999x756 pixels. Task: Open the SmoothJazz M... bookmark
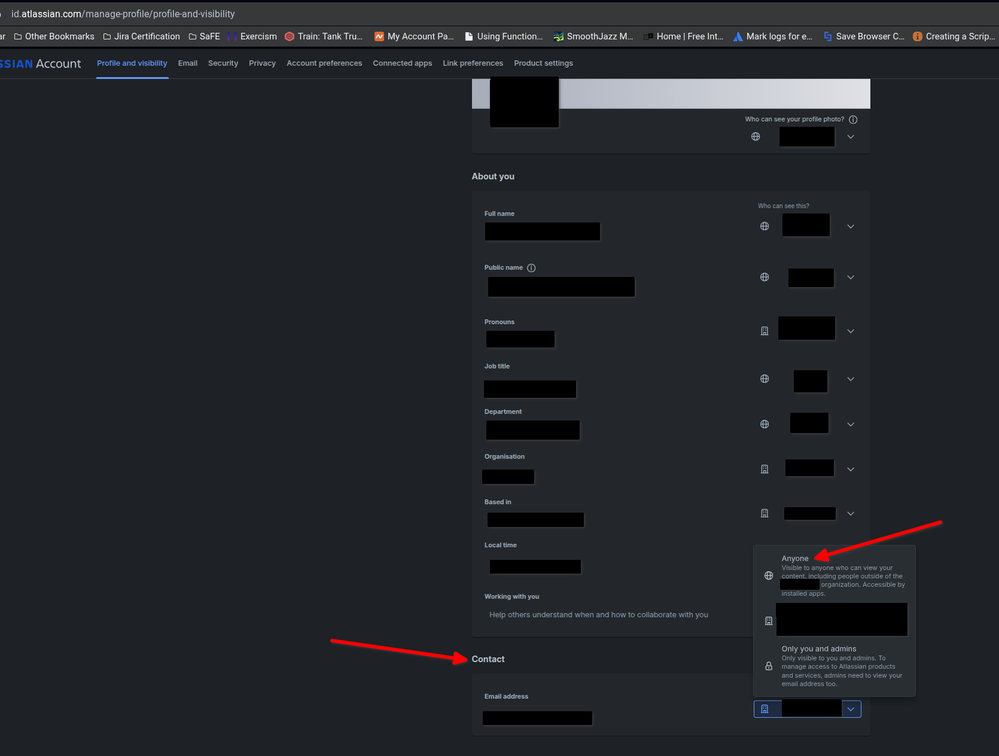593,36
